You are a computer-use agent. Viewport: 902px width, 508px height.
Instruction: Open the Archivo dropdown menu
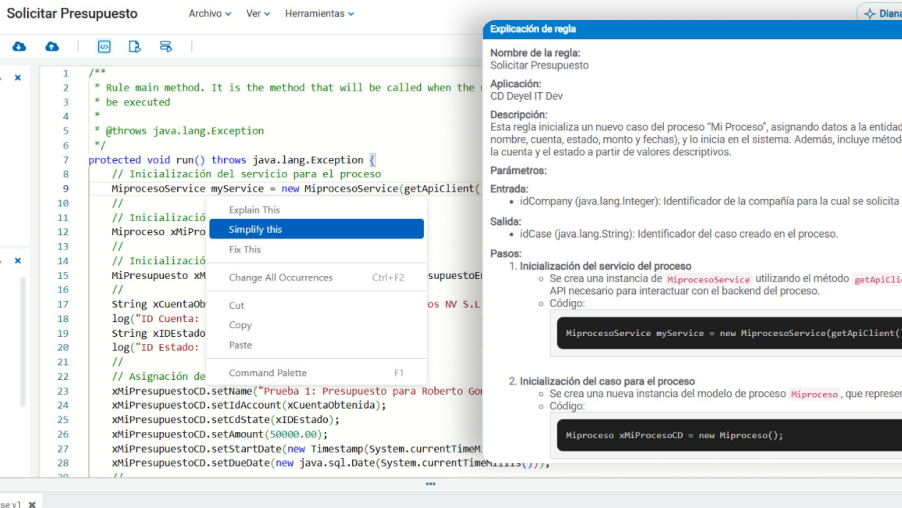(210, 14)
